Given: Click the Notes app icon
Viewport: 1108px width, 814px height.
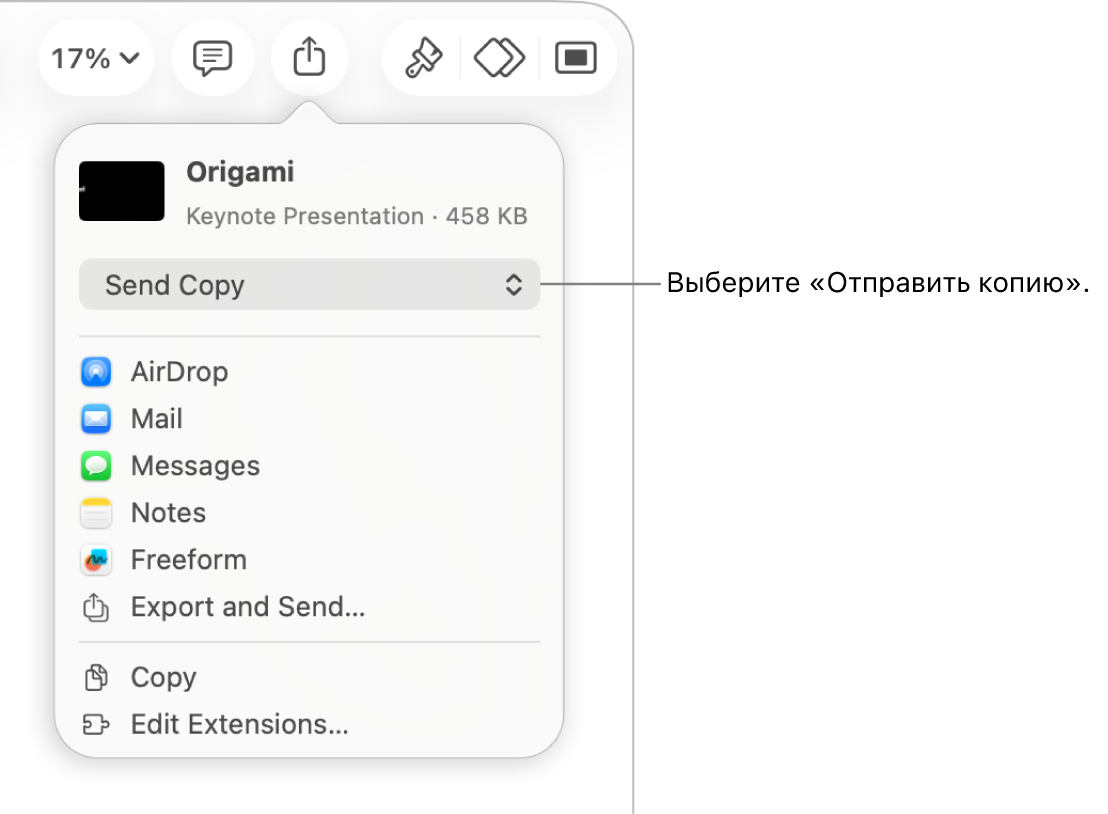Looking at the screenshot, I should (x=96, y=513).
